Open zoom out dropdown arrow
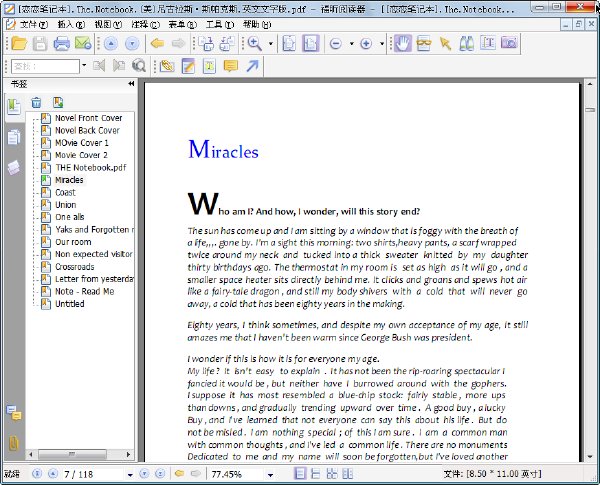600x485 pixels. point(351,44)
